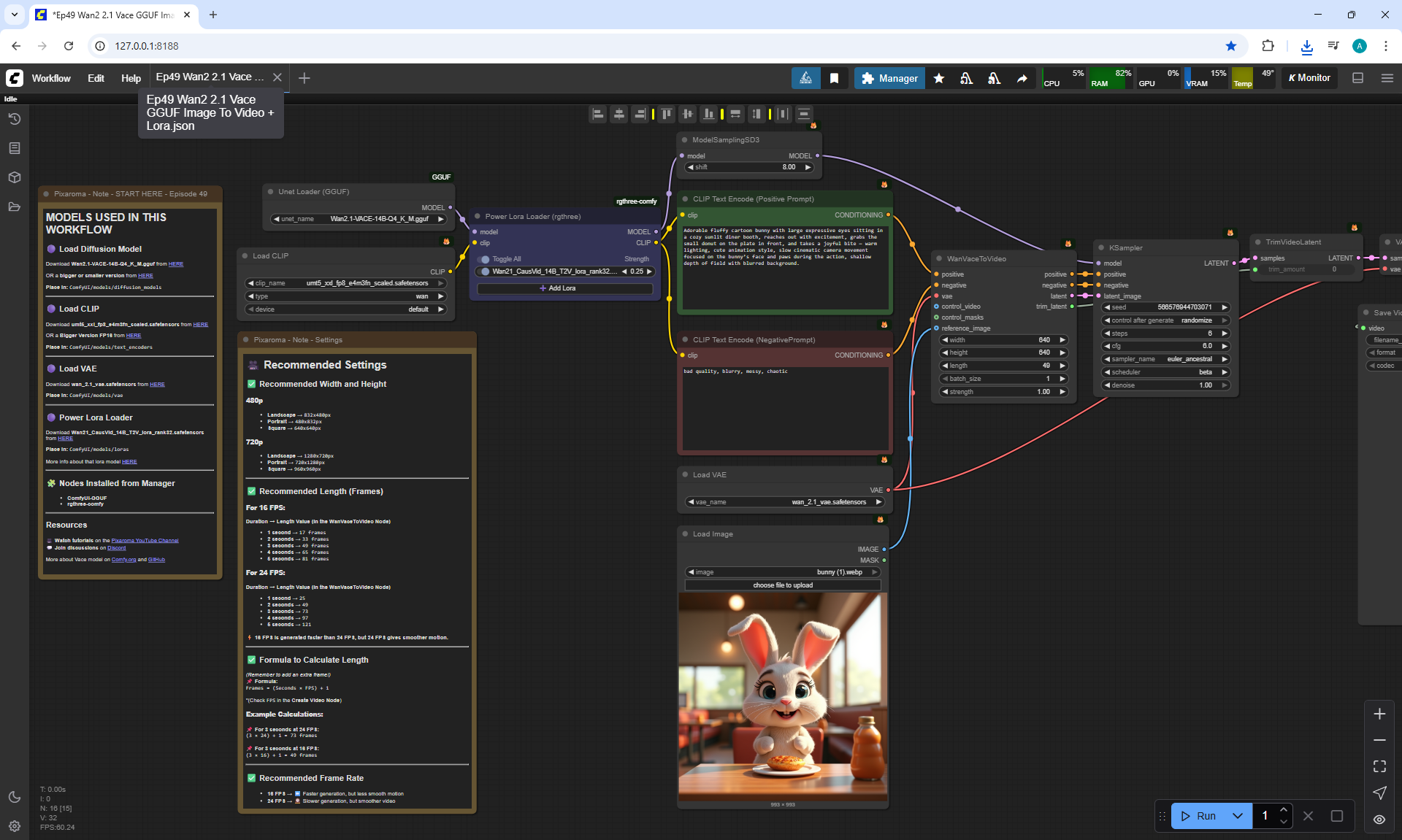Toggle link visibility eye icon
Screen dimensions: 1402x840
1379,820
